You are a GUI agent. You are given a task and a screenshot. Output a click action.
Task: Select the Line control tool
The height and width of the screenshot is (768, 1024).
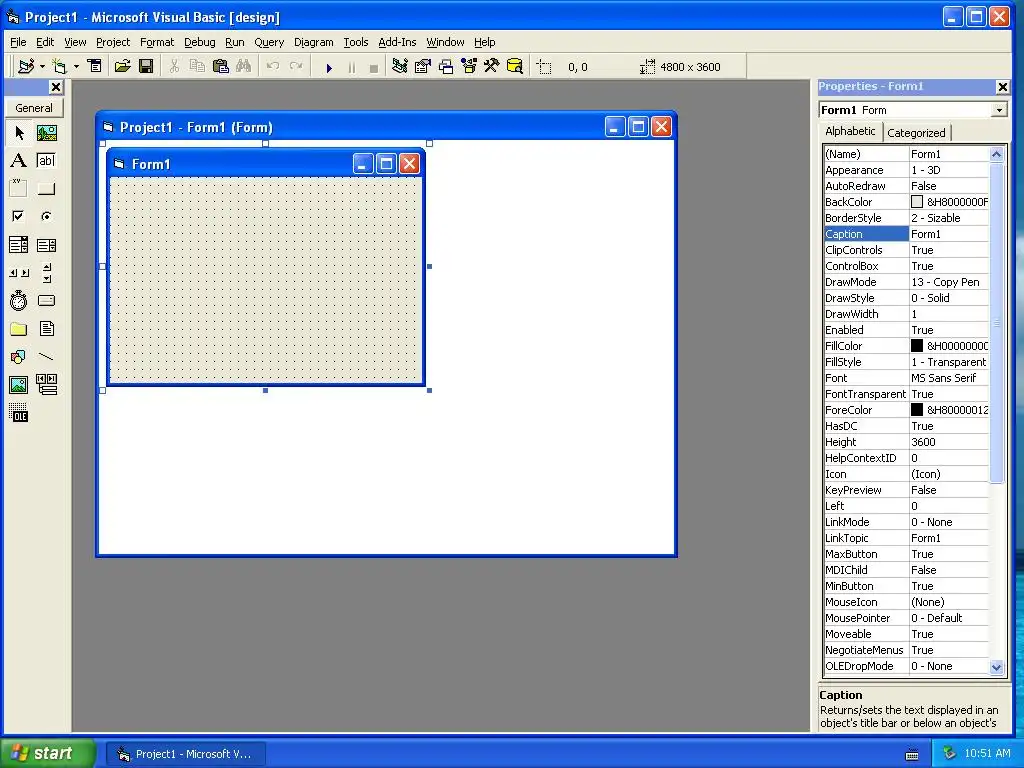coord(46,357)
